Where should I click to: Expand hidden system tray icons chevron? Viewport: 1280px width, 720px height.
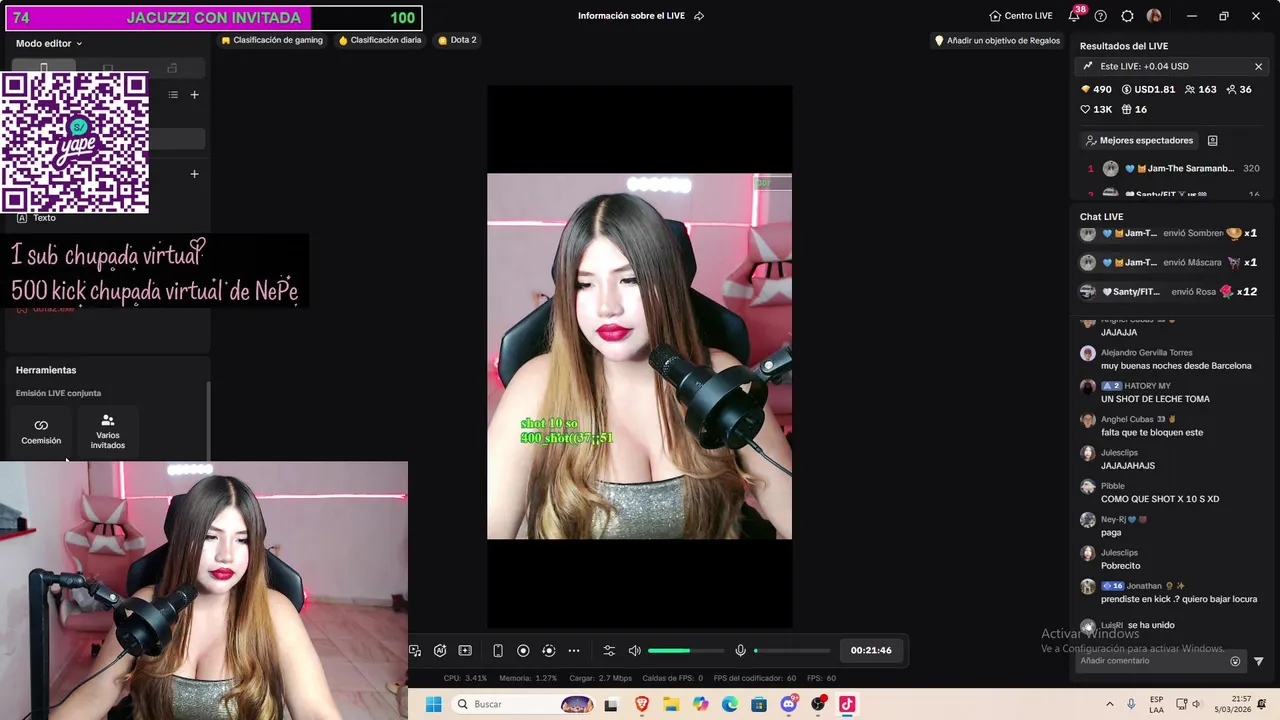[1109, 704]
